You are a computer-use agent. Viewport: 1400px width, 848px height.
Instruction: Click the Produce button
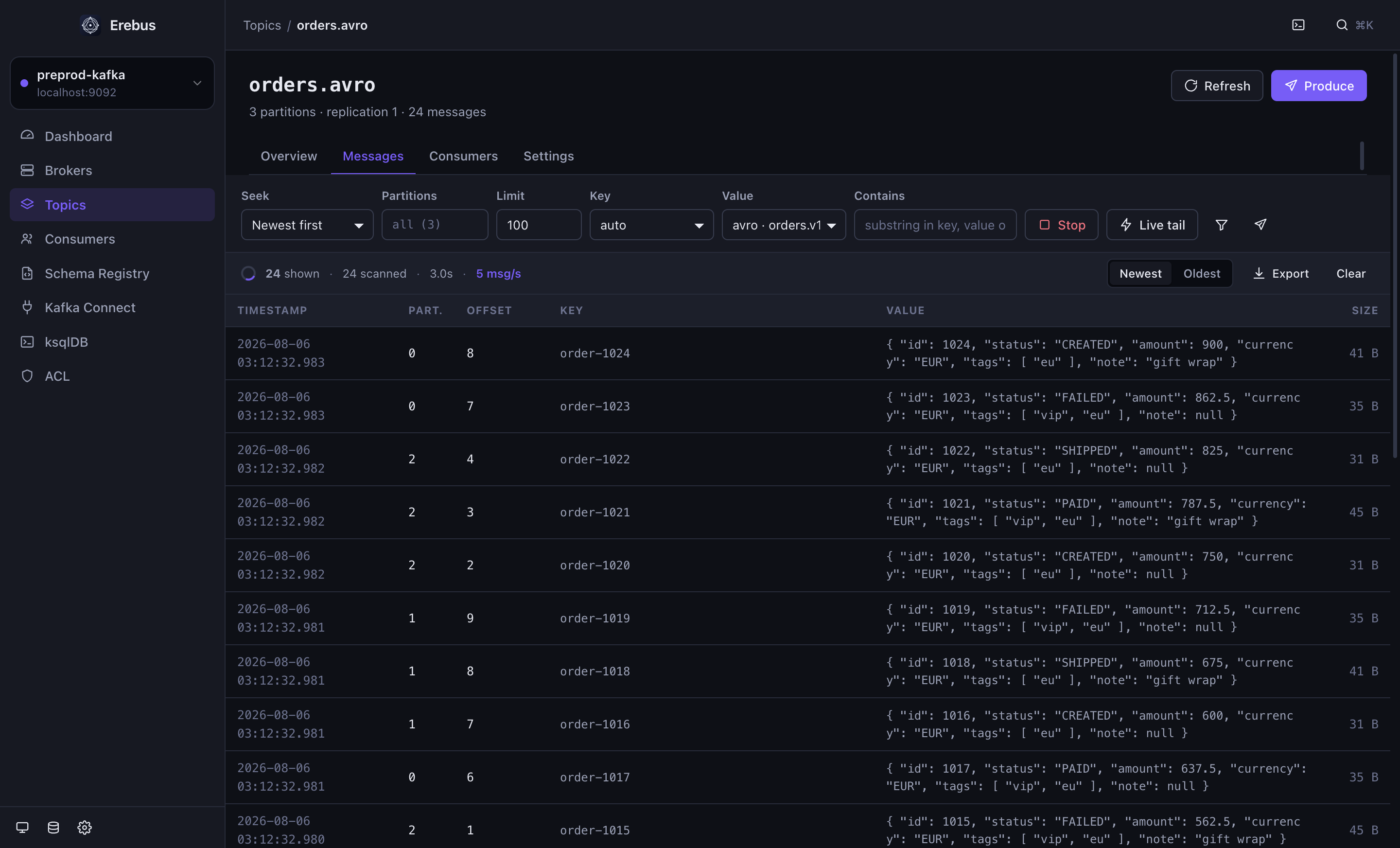tap(1318, 86)
